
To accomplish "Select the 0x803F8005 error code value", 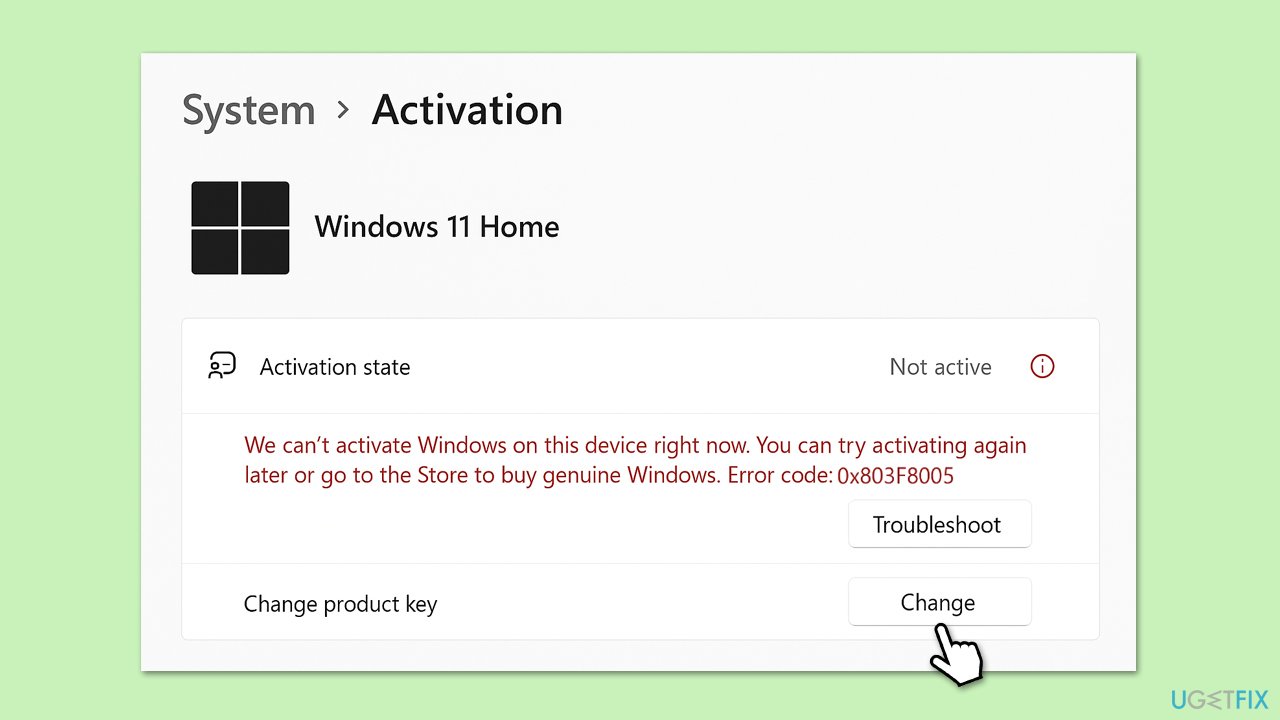I will click(x=895, y=476).
